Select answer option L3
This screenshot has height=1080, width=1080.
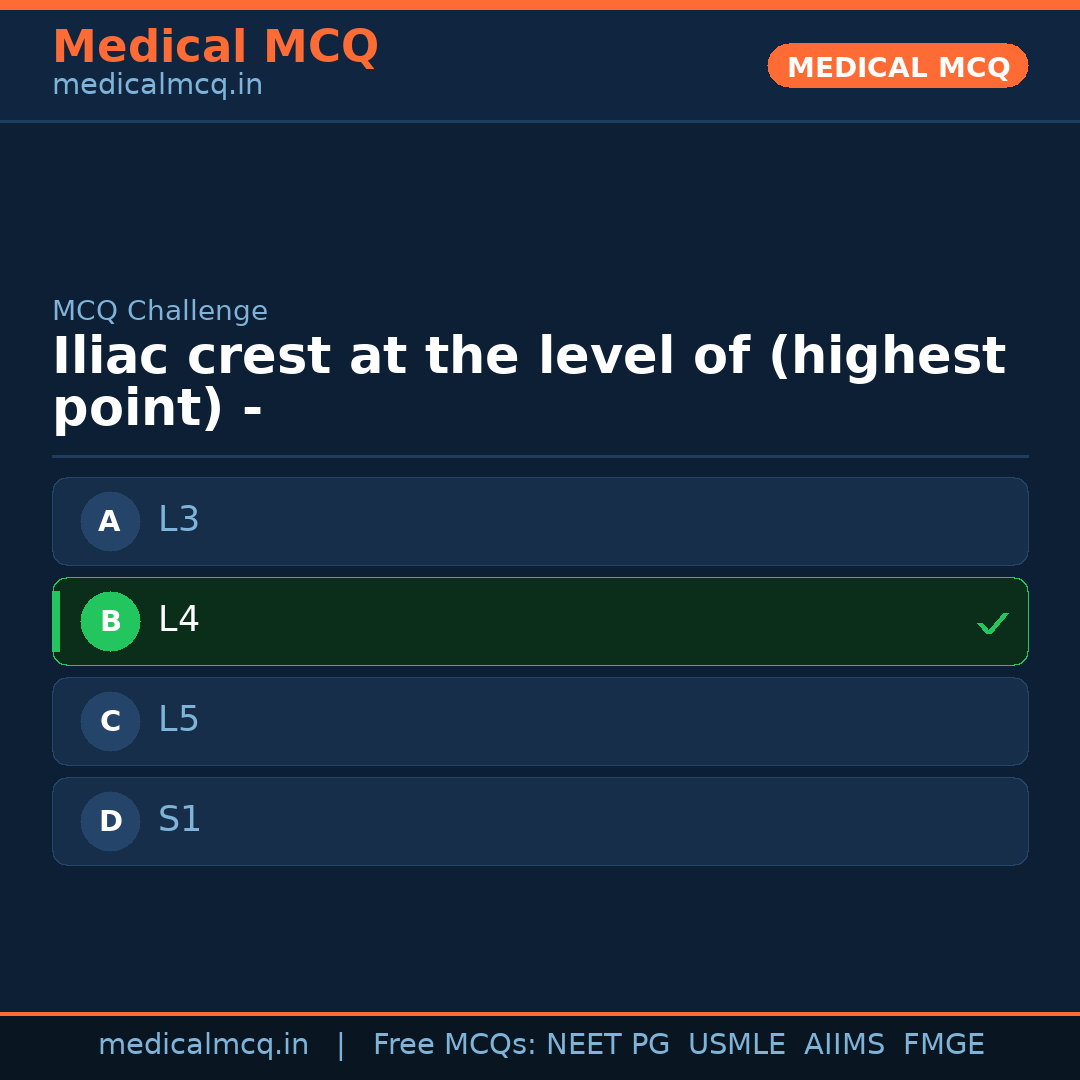[540, 521]
